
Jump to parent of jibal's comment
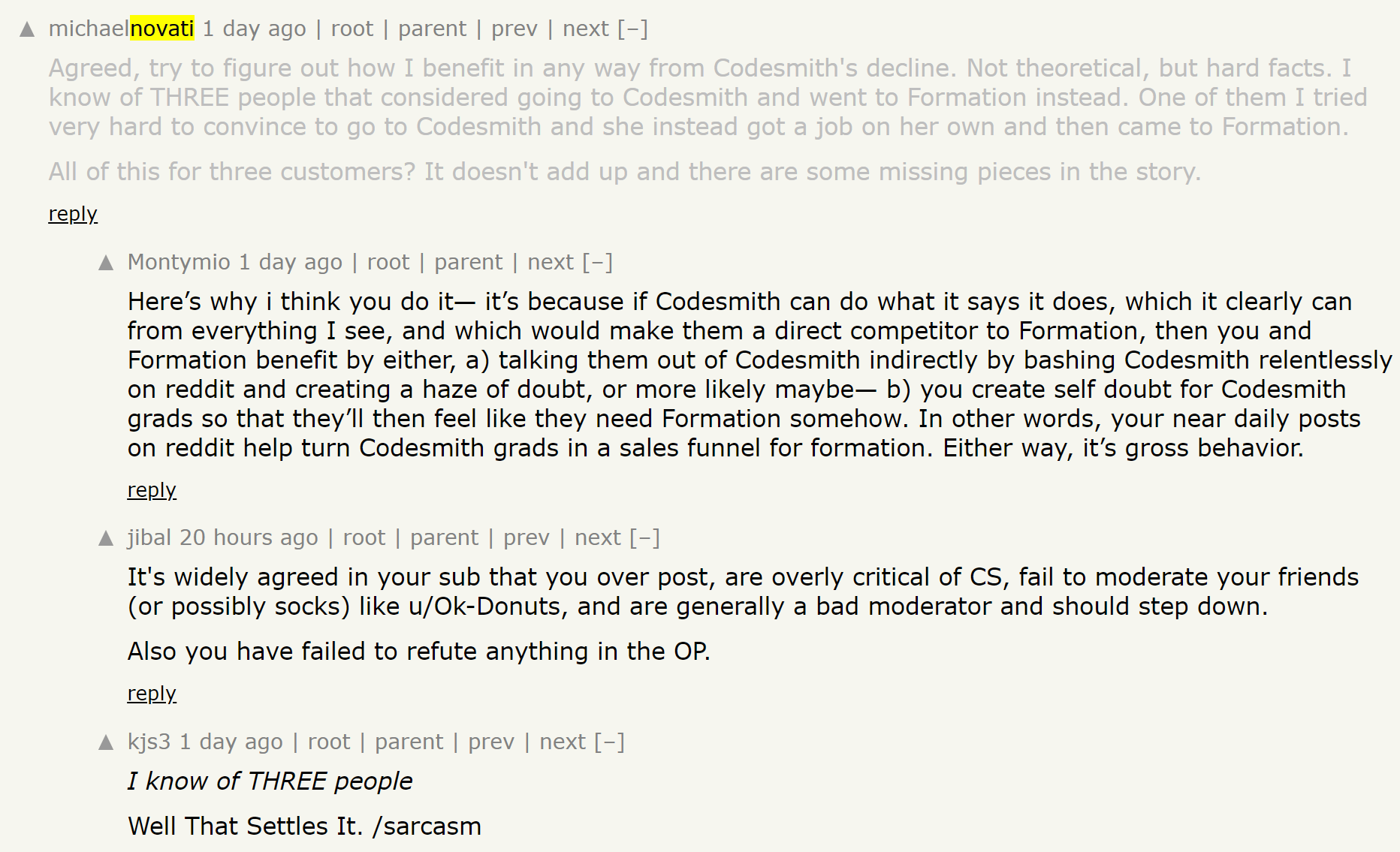pyautogui.click(x=444, y=537)
